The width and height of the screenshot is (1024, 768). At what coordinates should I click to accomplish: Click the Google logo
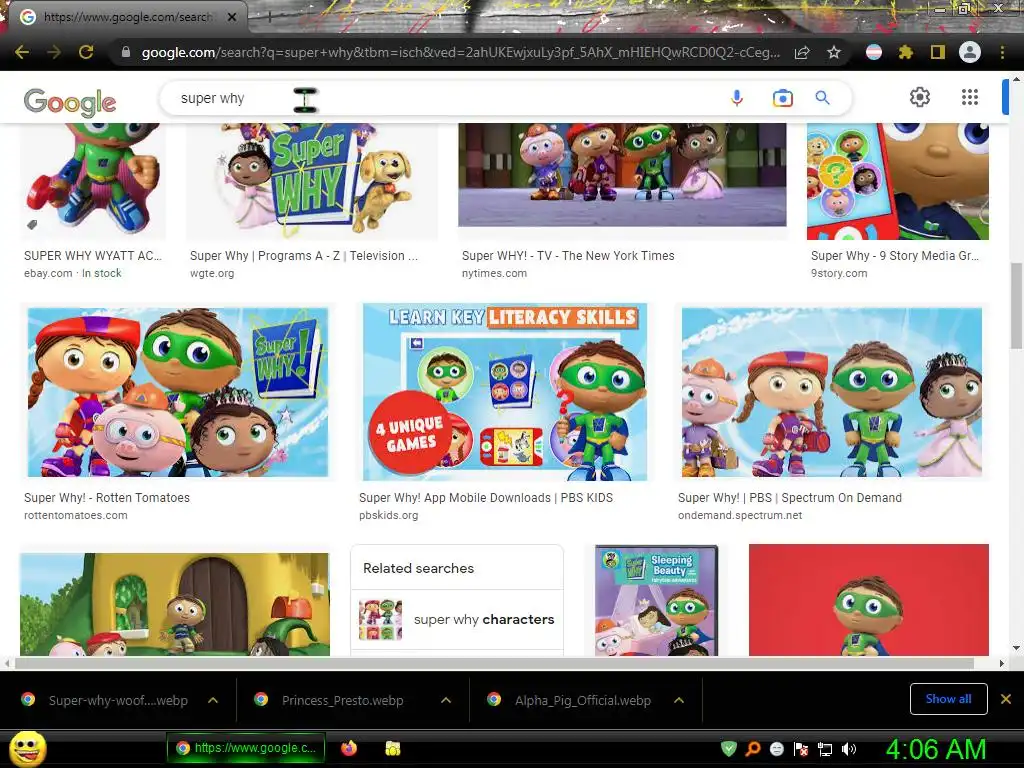pos(70,102)
